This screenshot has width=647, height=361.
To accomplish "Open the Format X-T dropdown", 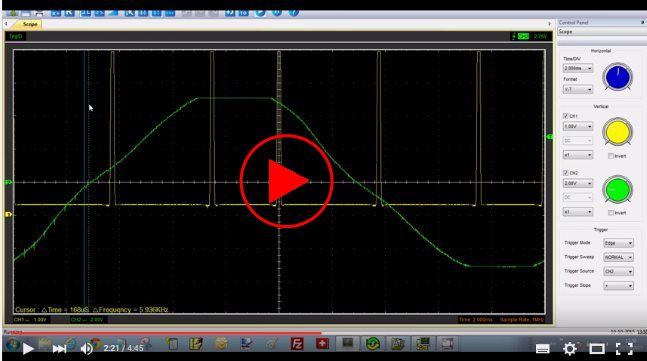I will 578,89.
